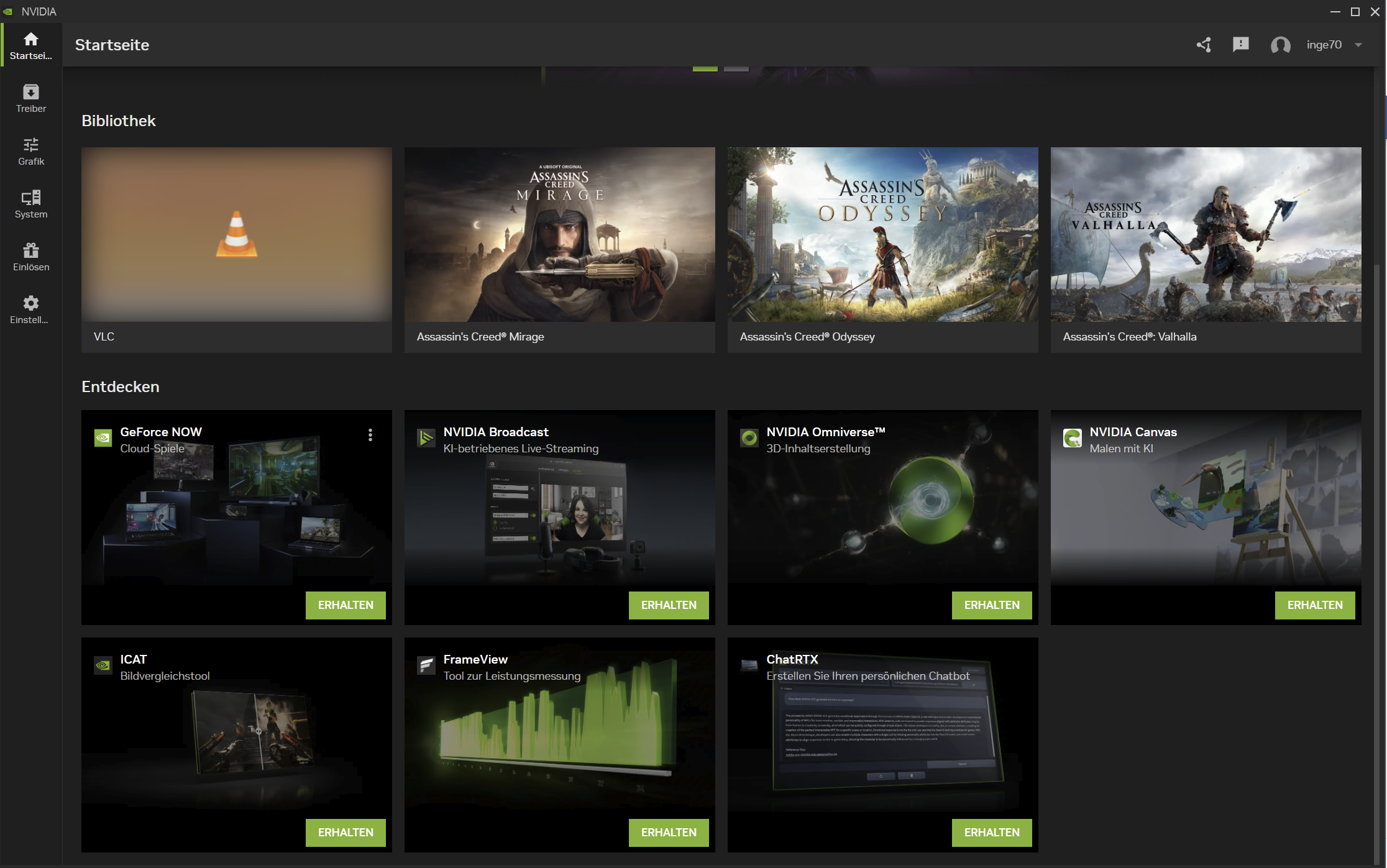The height and width of the screenshot is (868, 1387).
Task: Select the second carousel page indicator
Action: tap(736, 69)
